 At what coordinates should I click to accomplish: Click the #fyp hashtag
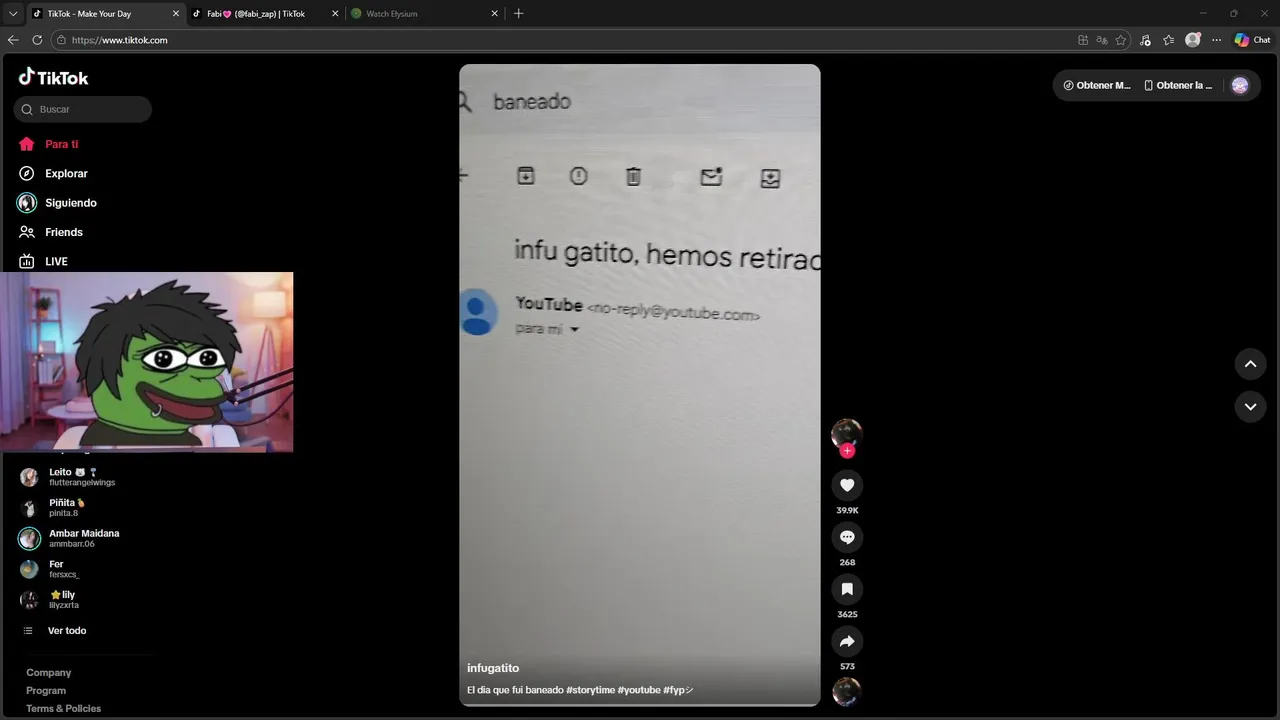[678, 690]
